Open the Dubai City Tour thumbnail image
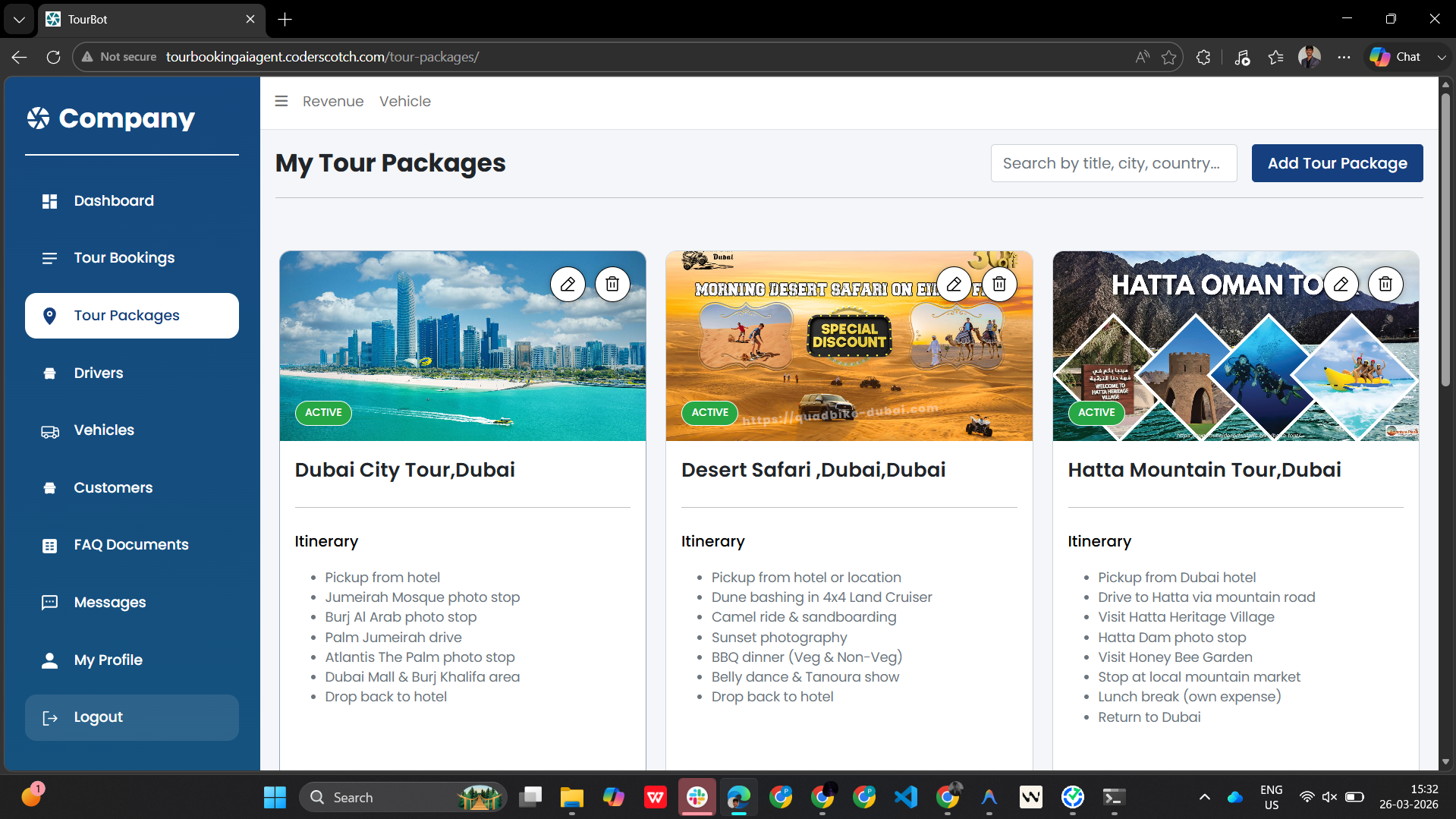The height and width of the screenshot is (819, 1456). click(x=463, y=346)
